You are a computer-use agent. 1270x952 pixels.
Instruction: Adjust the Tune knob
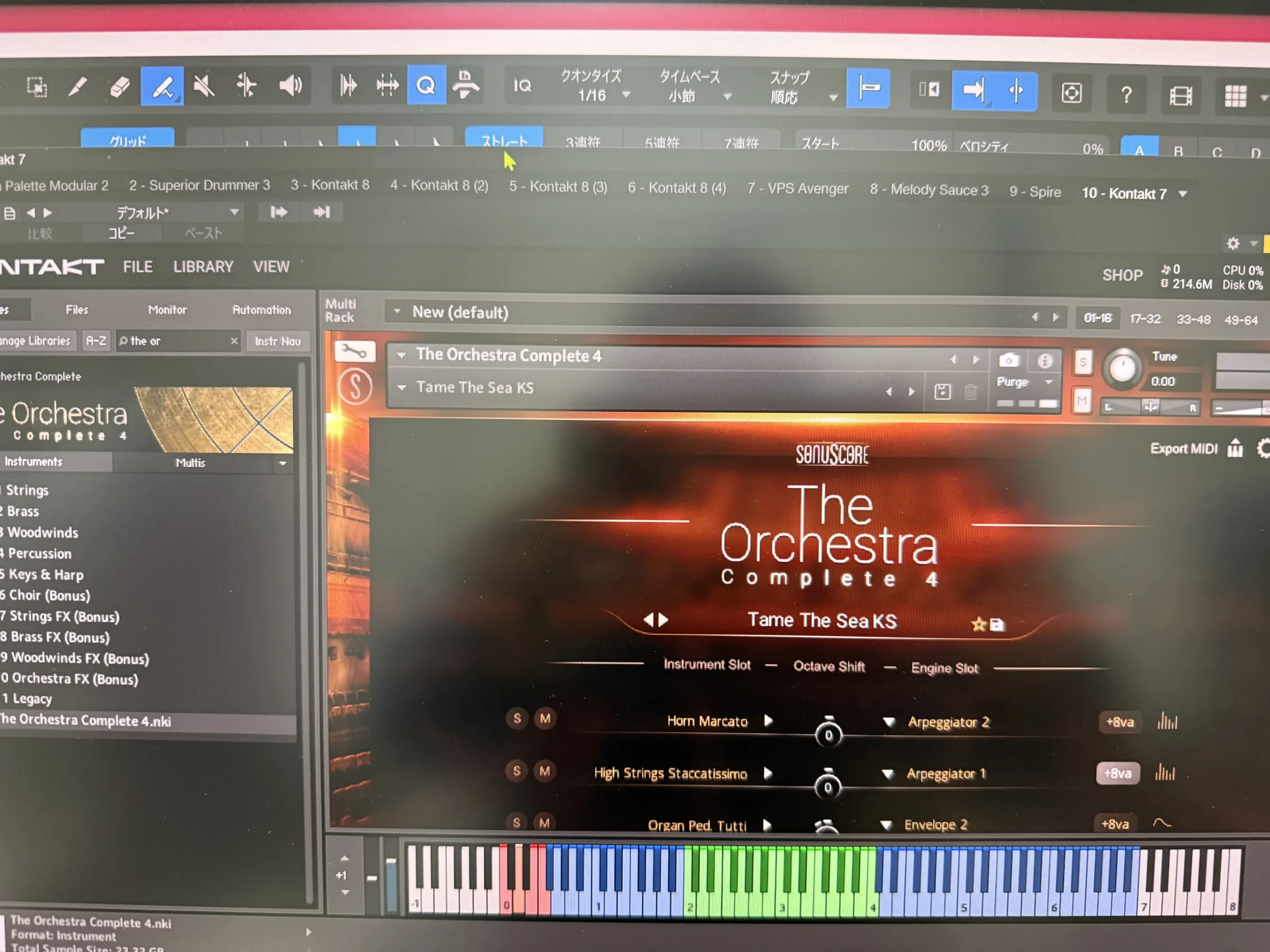point(1122,368)
